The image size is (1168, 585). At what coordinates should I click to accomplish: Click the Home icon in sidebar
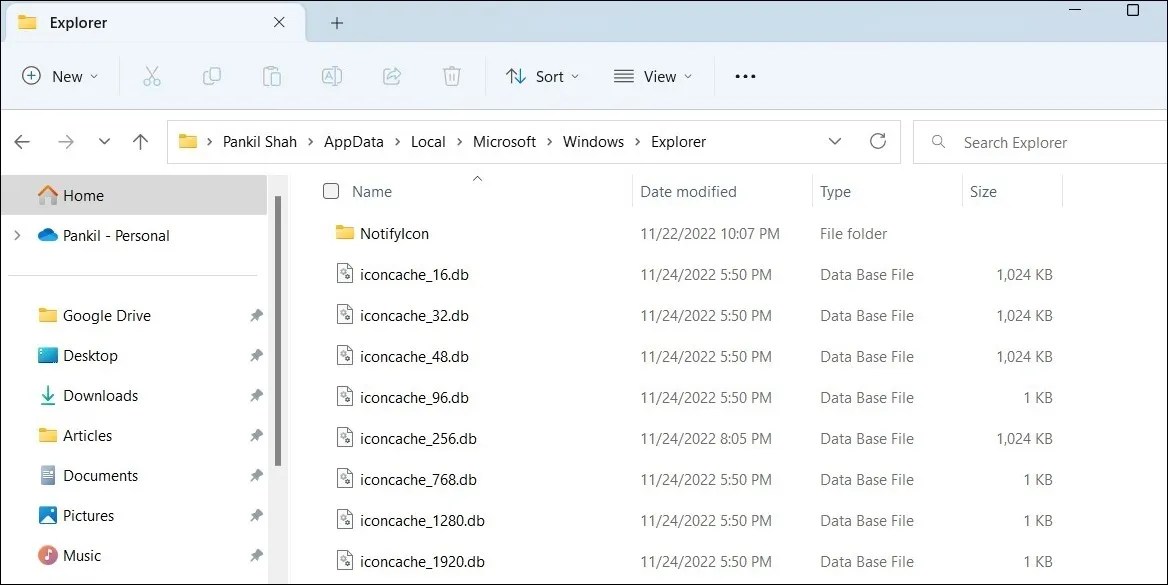[48, 195]
